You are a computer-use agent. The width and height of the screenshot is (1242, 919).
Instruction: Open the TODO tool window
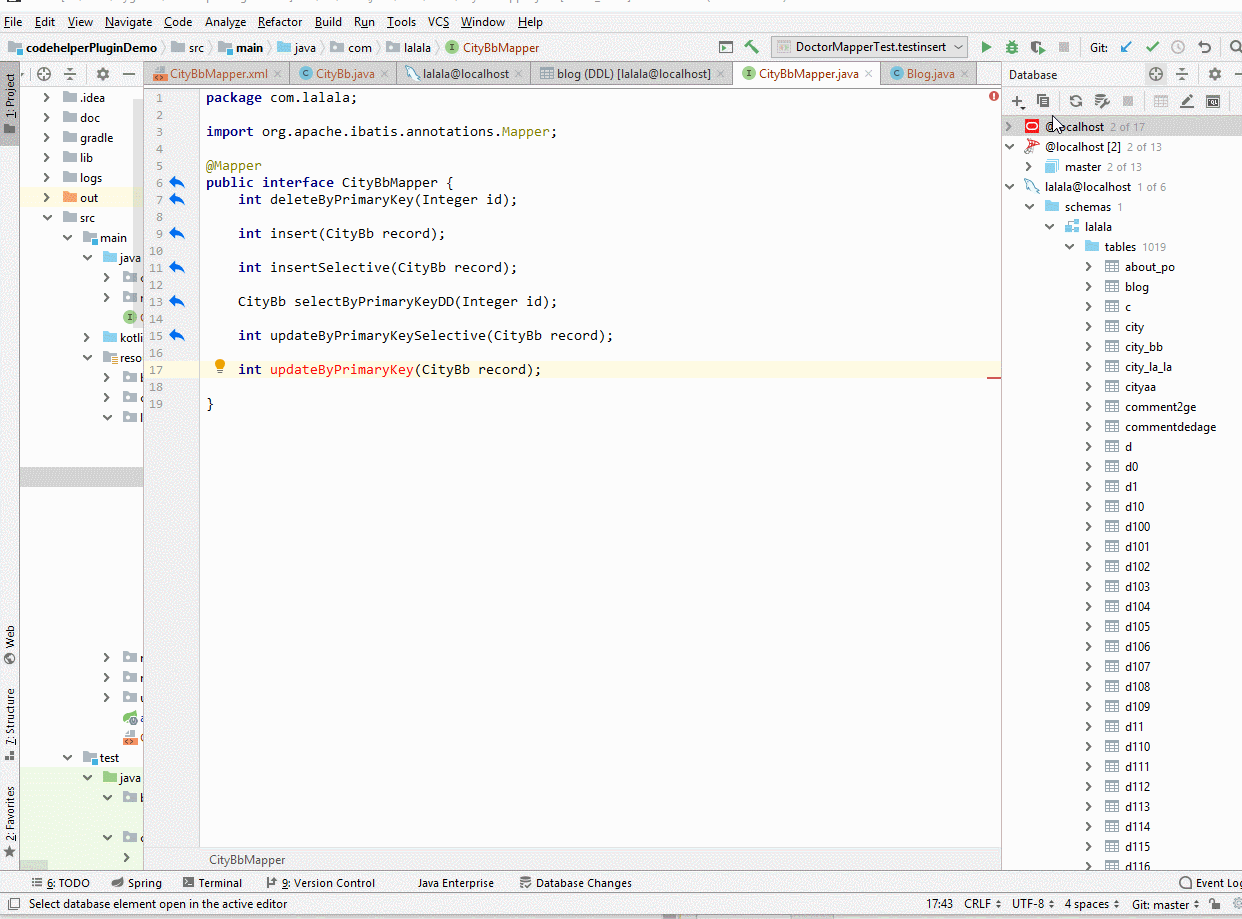click(x=61, y=883)
